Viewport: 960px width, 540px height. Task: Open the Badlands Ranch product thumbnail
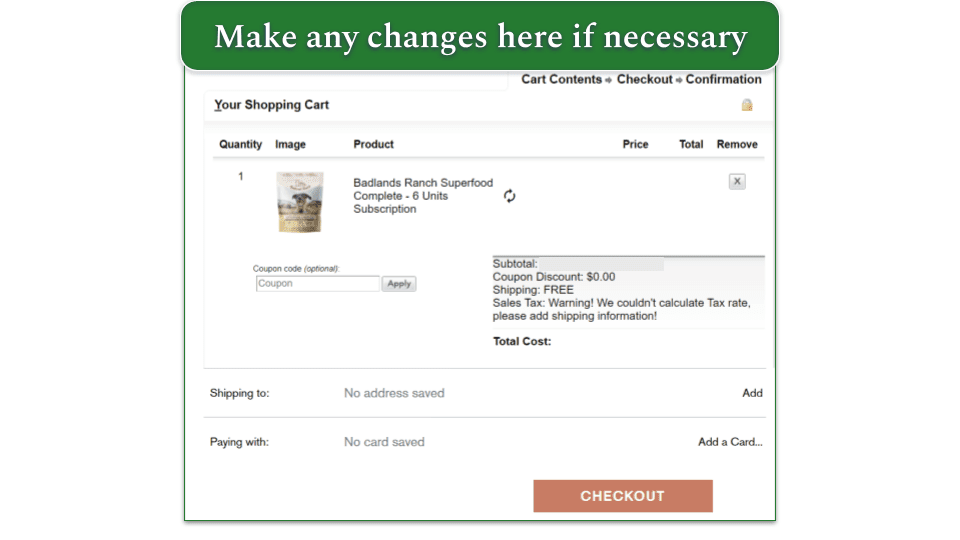coord(300,202)
